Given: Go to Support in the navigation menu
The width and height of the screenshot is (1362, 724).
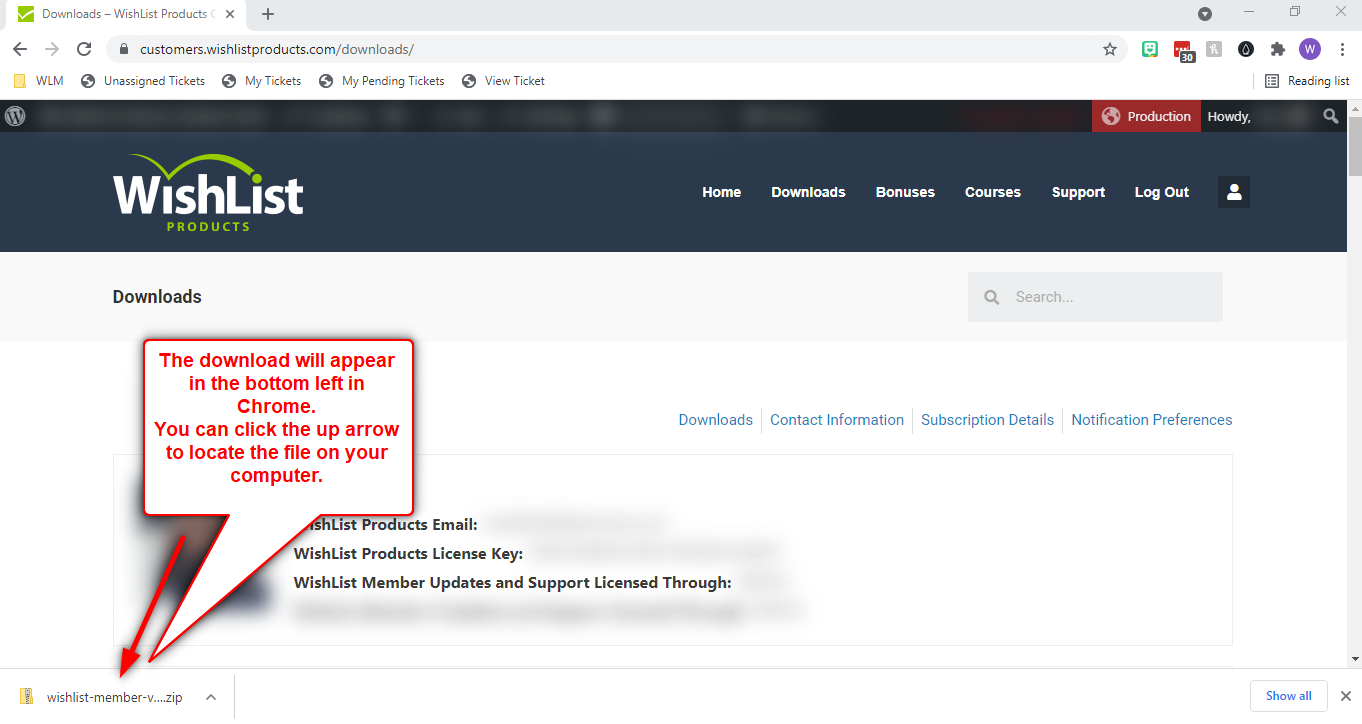Looking at the screenshot, I should pyautogui.click(x=1078, y=192).
